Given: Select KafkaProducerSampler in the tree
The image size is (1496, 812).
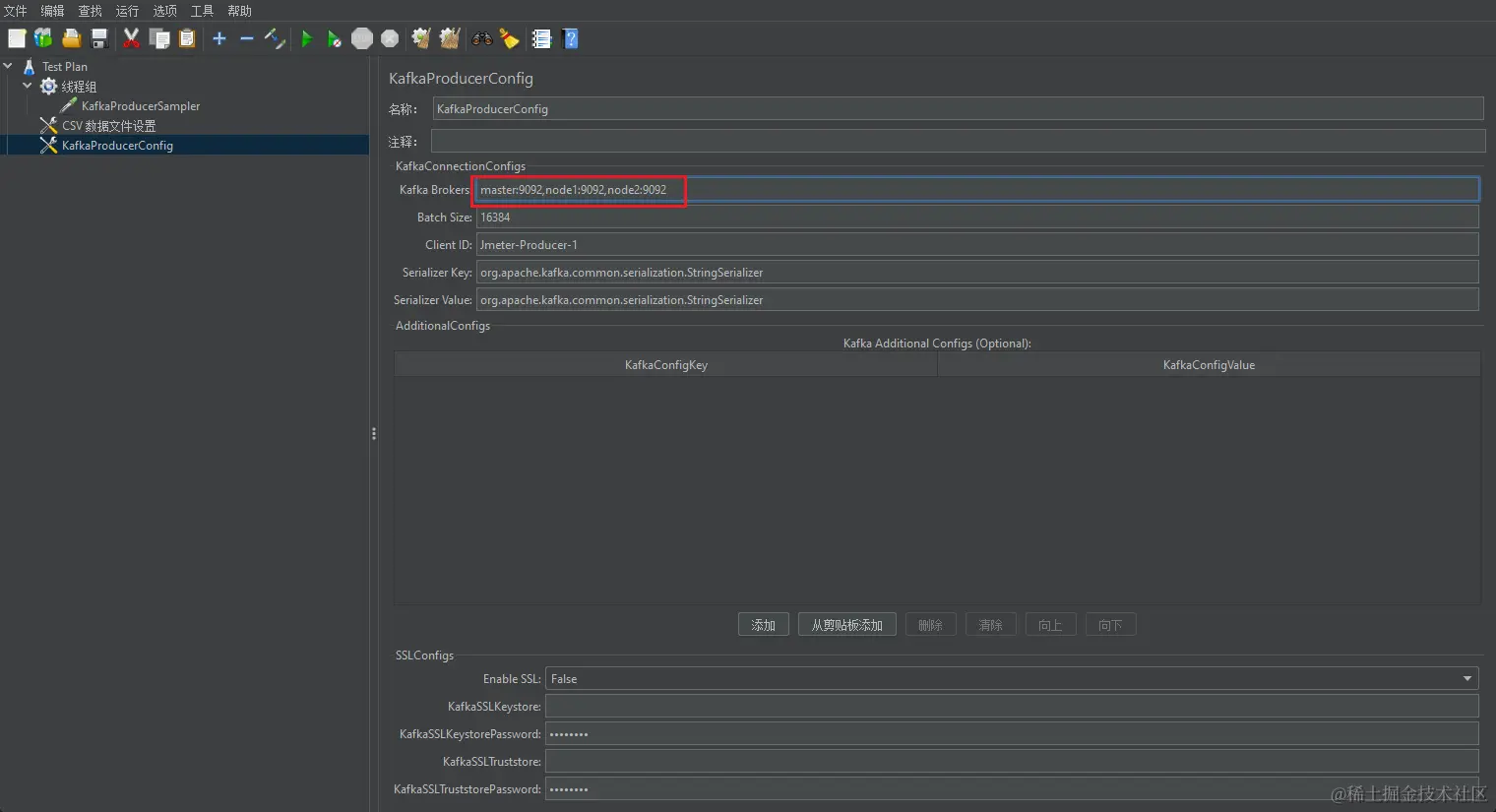Looking at the screenshot, I should point(141,106).
